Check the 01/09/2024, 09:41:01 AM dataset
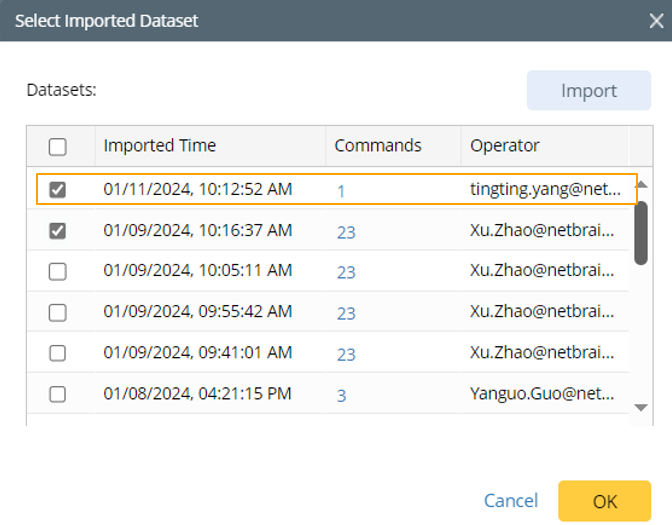This screenshot has height=525, width=672. point(58,354)
